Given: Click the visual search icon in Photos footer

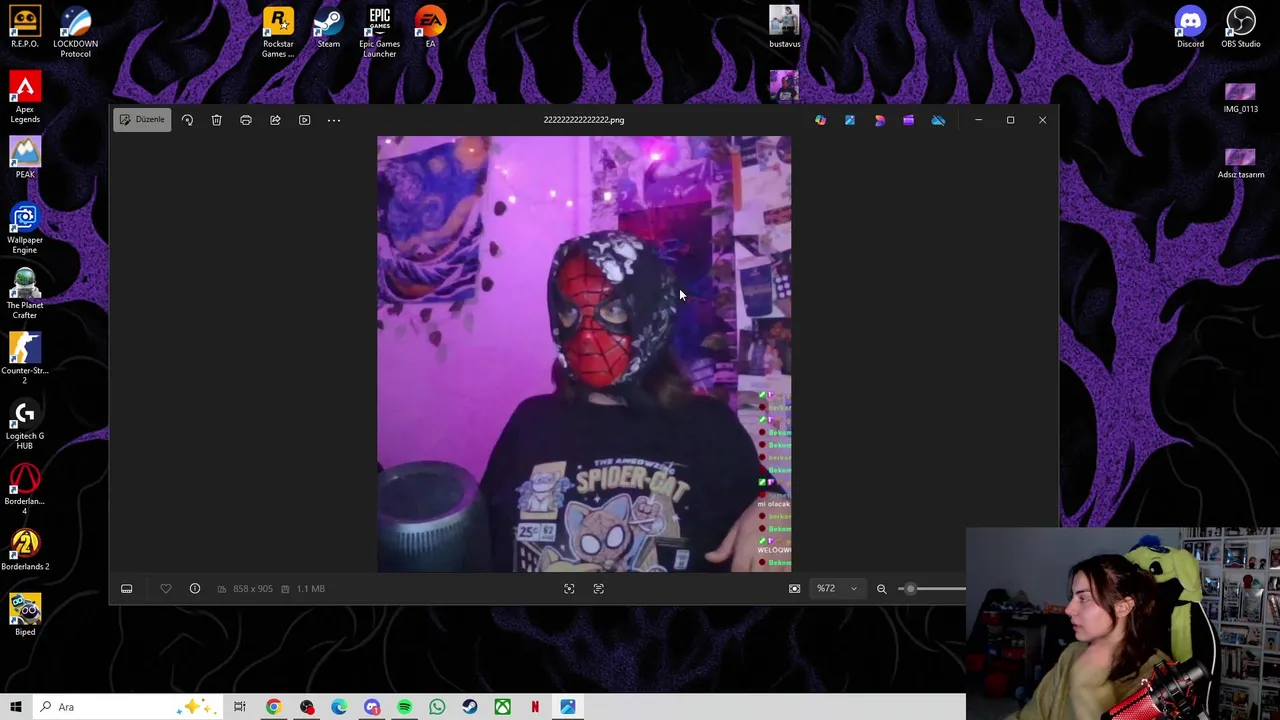Looking at the screenshot, I should (569, 589).
